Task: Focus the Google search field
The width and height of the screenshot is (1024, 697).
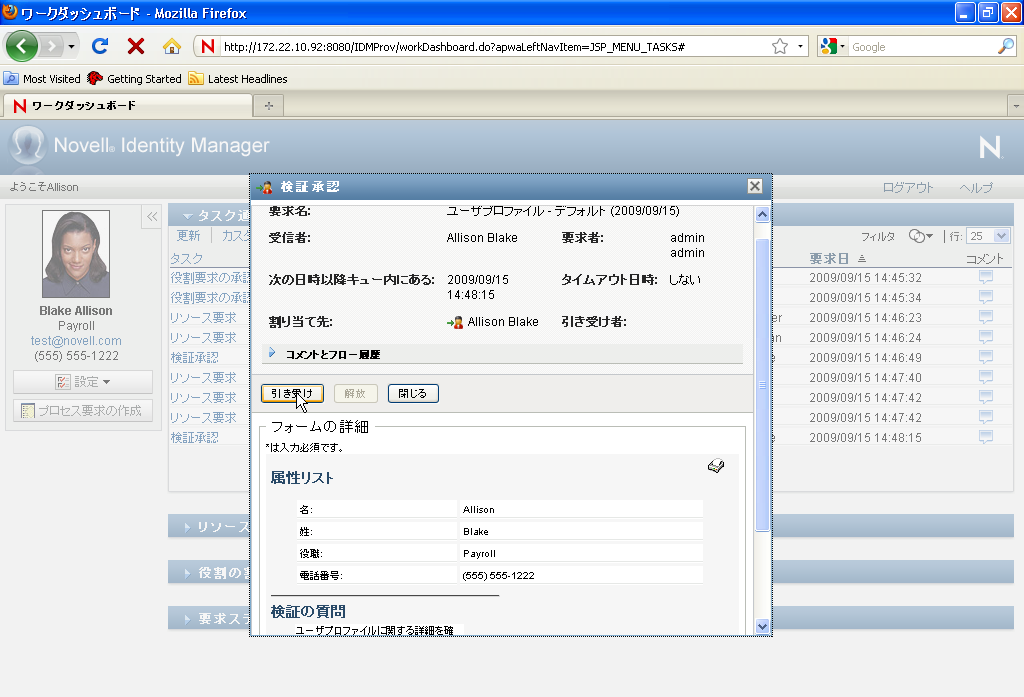Action: (x=922, y=46)
